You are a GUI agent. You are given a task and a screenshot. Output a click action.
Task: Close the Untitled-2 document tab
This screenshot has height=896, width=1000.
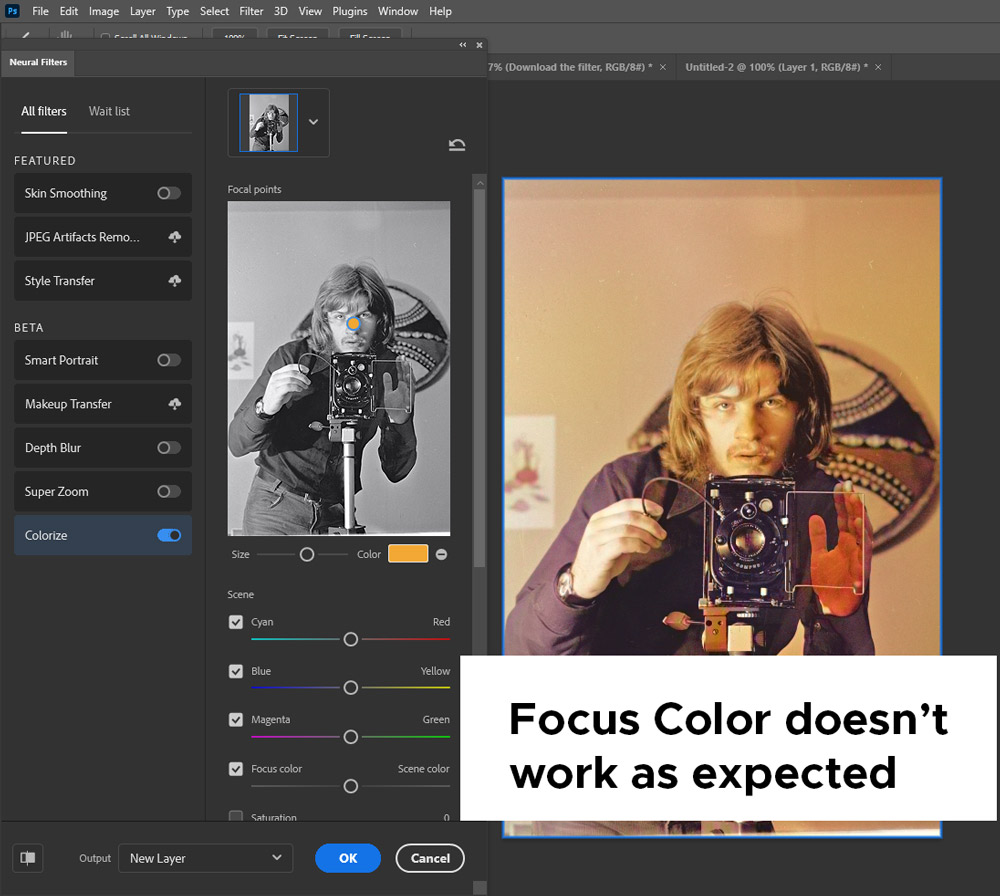coord(878,67)
